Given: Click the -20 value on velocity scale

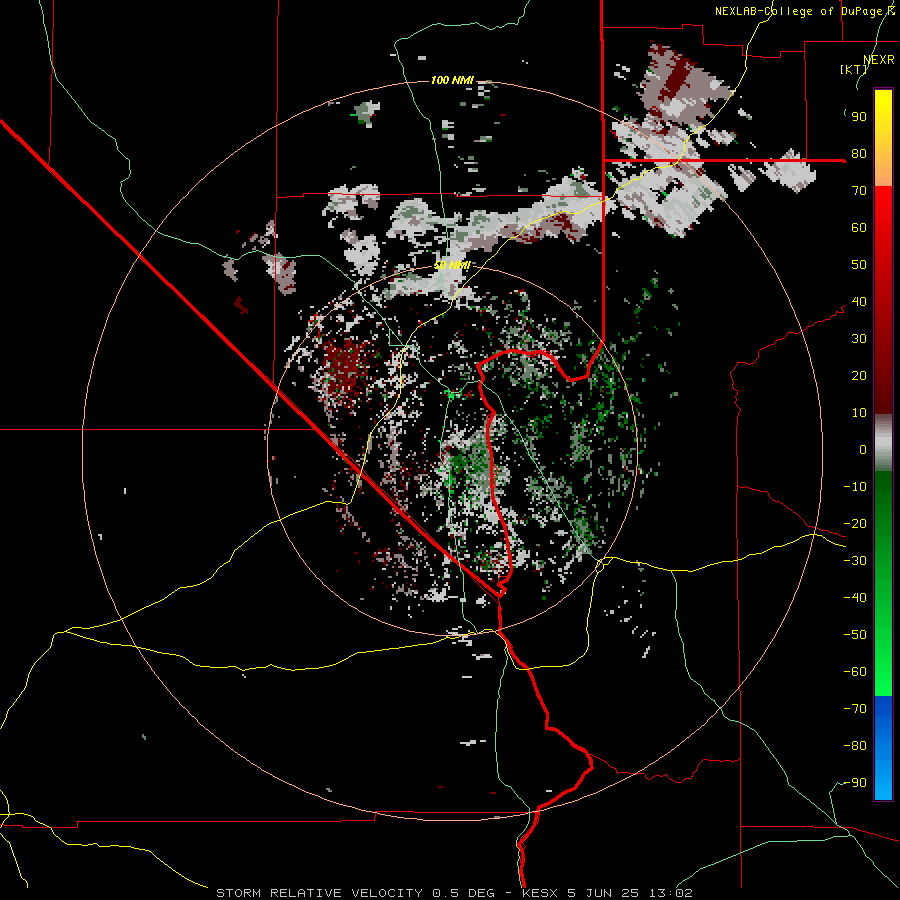Looking at the screenshot, I should 855,524.
